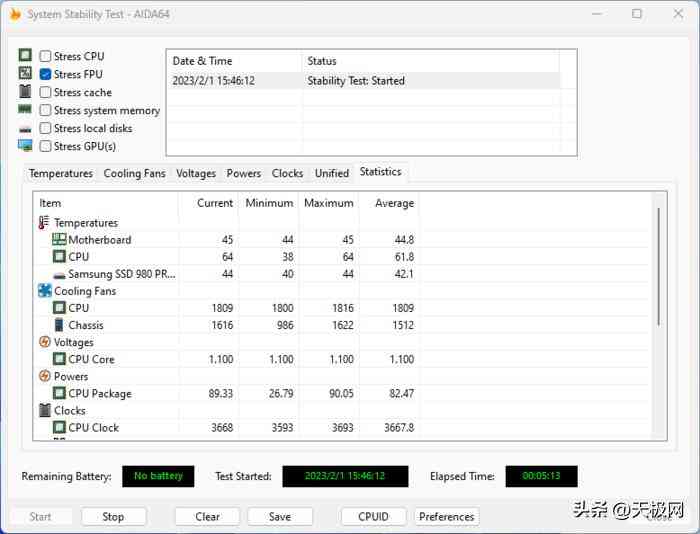700x534 pixels.
Task: Select the Stability Test: Started log entry
Action: click(x=356, y=81)
